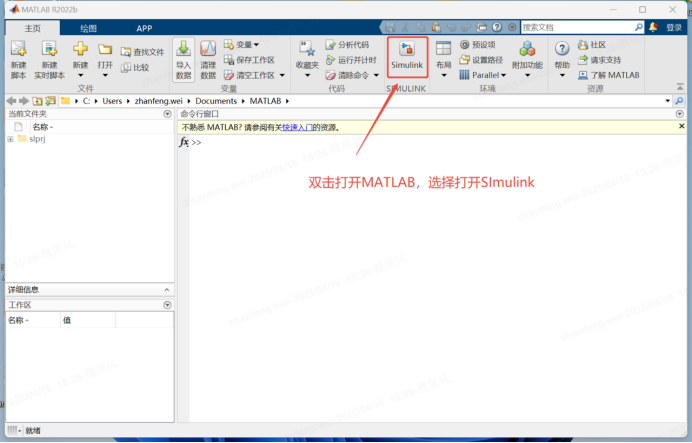Open the address bar path dropdown arrow
The image size is (692, 443).
tap(668, 101)
